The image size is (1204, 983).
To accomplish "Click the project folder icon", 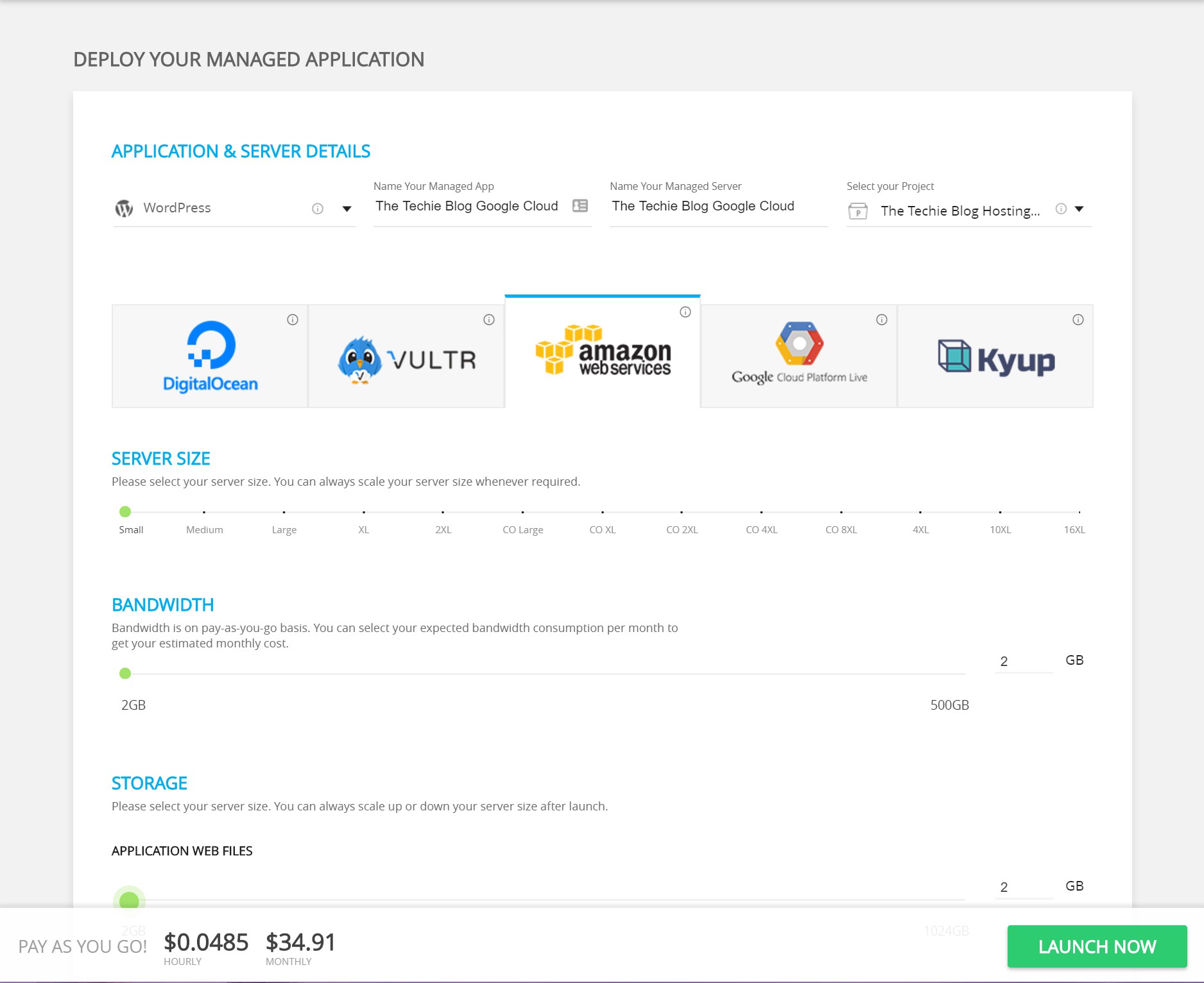I will click(858, 210).
